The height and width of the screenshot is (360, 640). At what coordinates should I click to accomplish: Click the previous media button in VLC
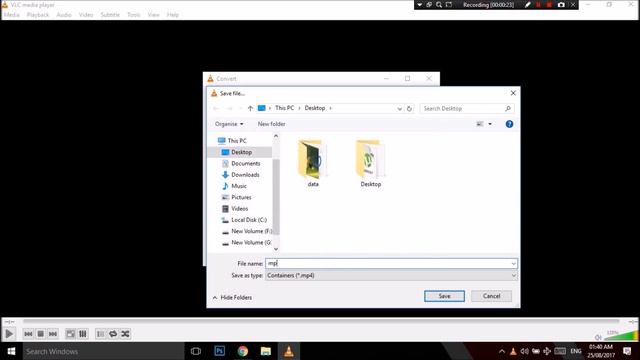pyautogui.click(x=28, y=334)
